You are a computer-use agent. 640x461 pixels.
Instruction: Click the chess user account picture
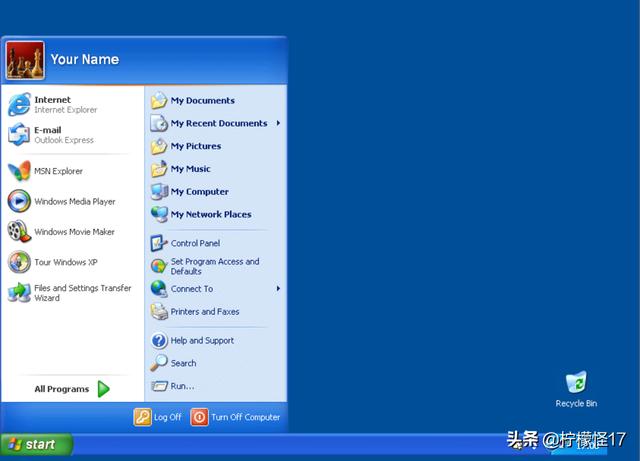point(25,60)
